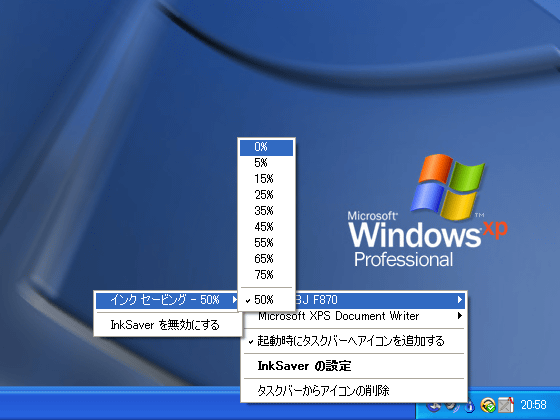560x420 pixels.
Task: Open InkSaver の設定
Action: (354, 366)
